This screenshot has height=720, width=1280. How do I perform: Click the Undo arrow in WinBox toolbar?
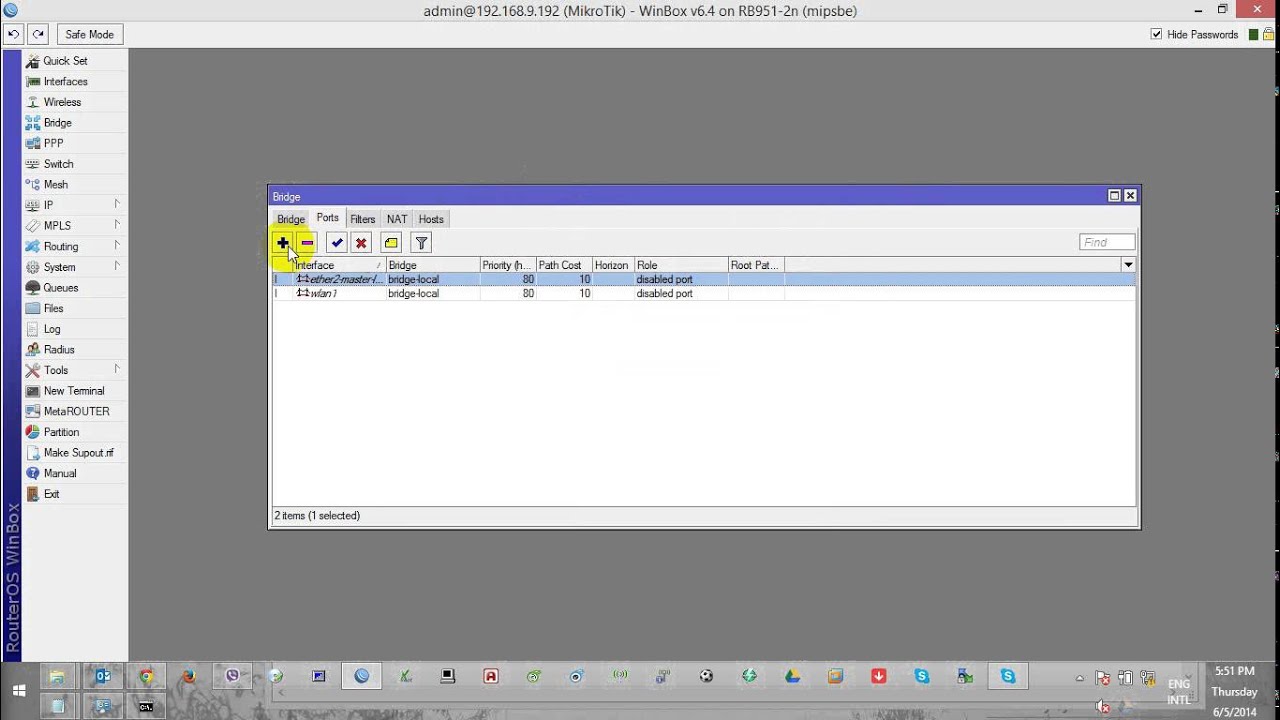pos(13,34)
